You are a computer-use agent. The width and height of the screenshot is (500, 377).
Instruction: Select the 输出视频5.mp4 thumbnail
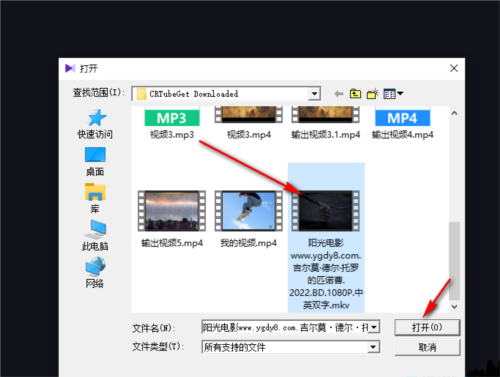pos(172,211)
